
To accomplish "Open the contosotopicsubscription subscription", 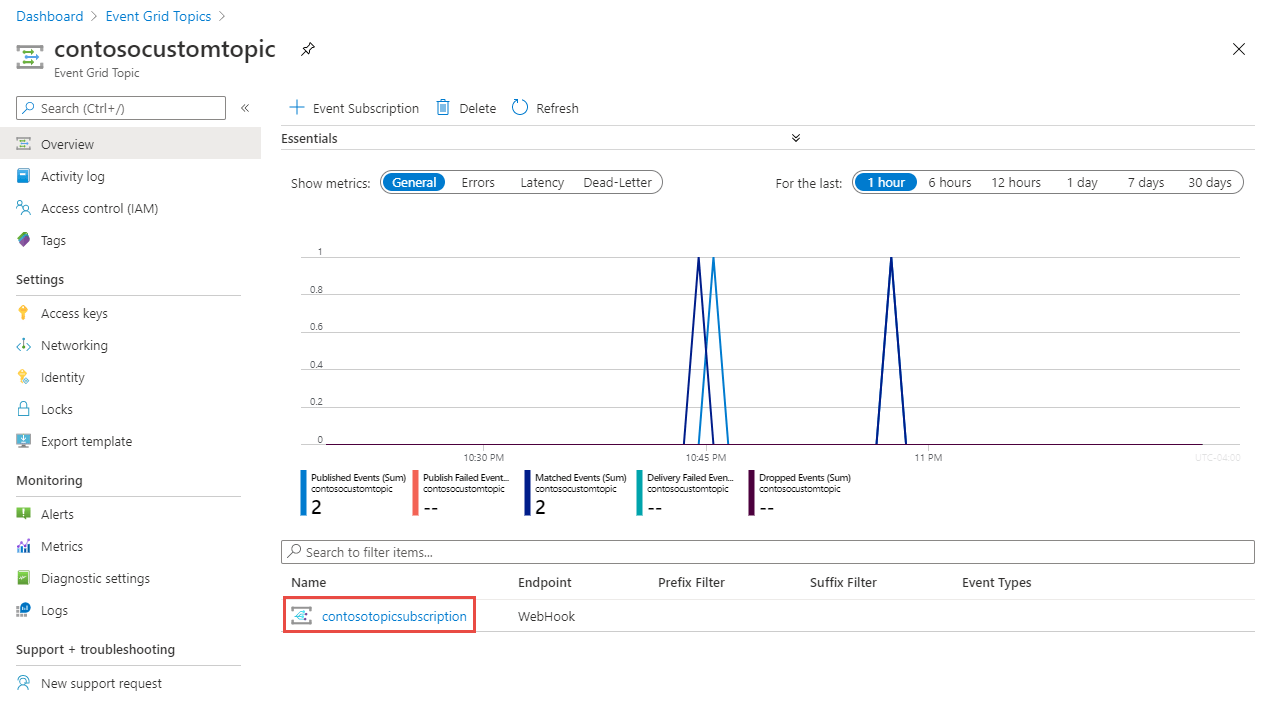I will tap(389, 615).
